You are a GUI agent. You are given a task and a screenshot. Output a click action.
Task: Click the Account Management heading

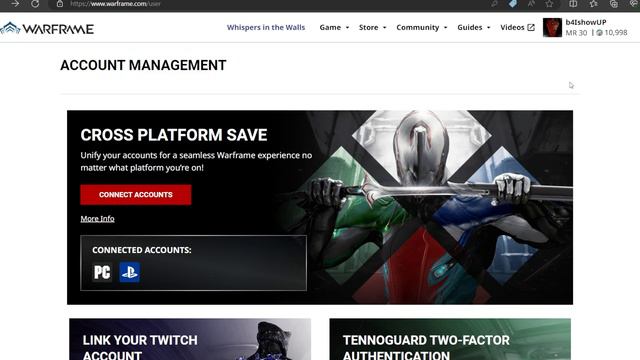coord(143,65)
